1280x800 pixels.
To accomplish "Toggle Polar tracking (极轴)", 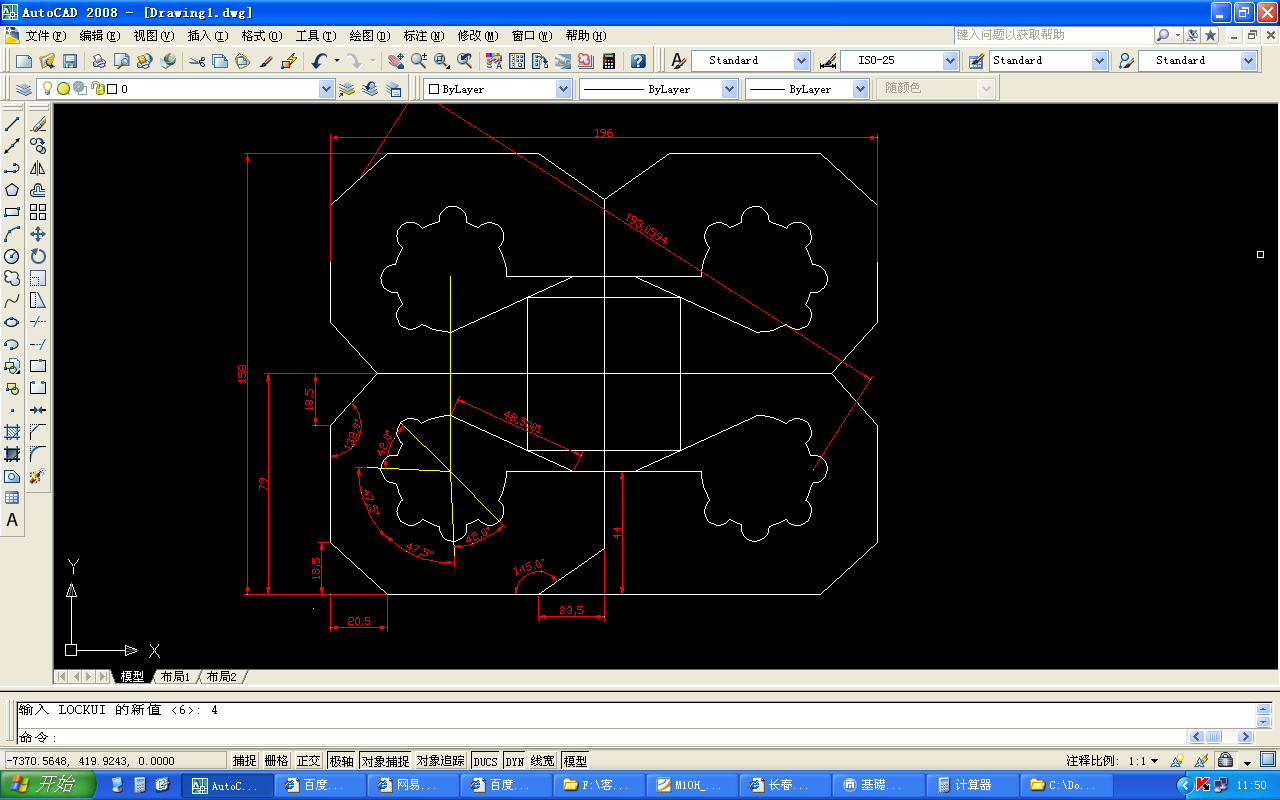I will click(341, 761).
